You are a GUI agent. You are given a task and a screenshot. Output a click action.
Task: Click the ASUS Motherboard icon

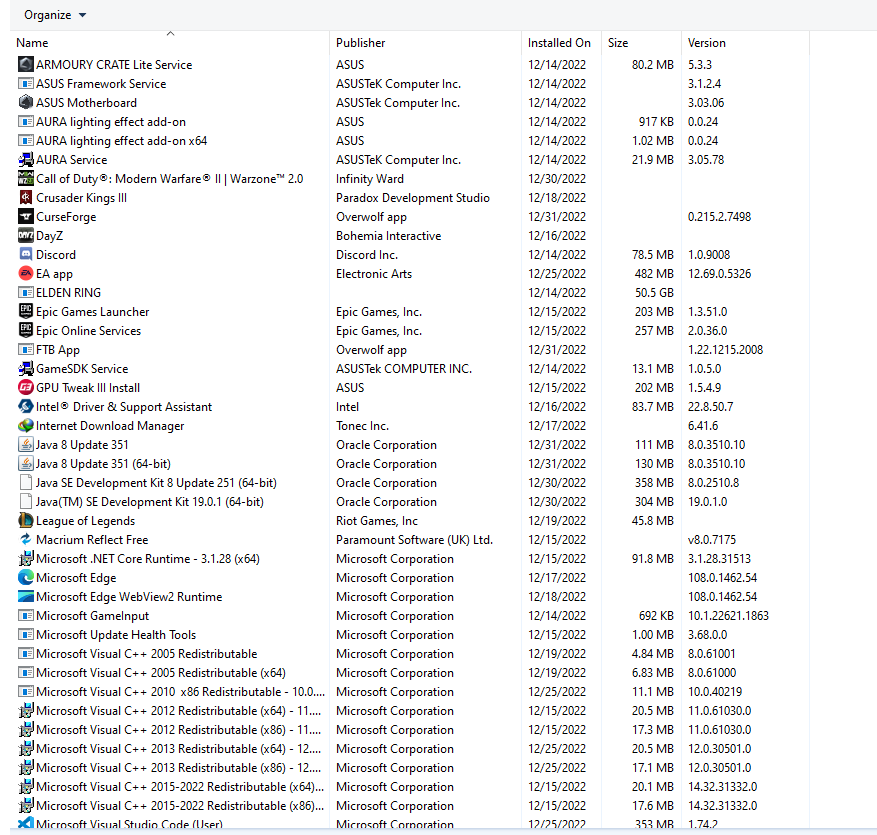coord(26,102)
